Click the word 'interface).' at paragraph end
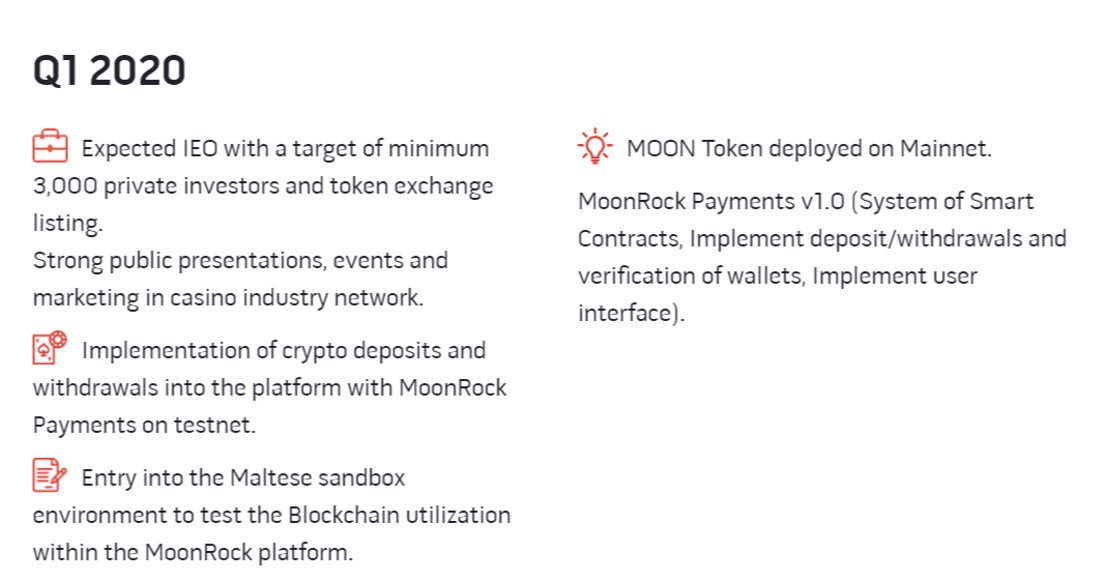This screenshot has height=582, width=1105. point(631,314)
